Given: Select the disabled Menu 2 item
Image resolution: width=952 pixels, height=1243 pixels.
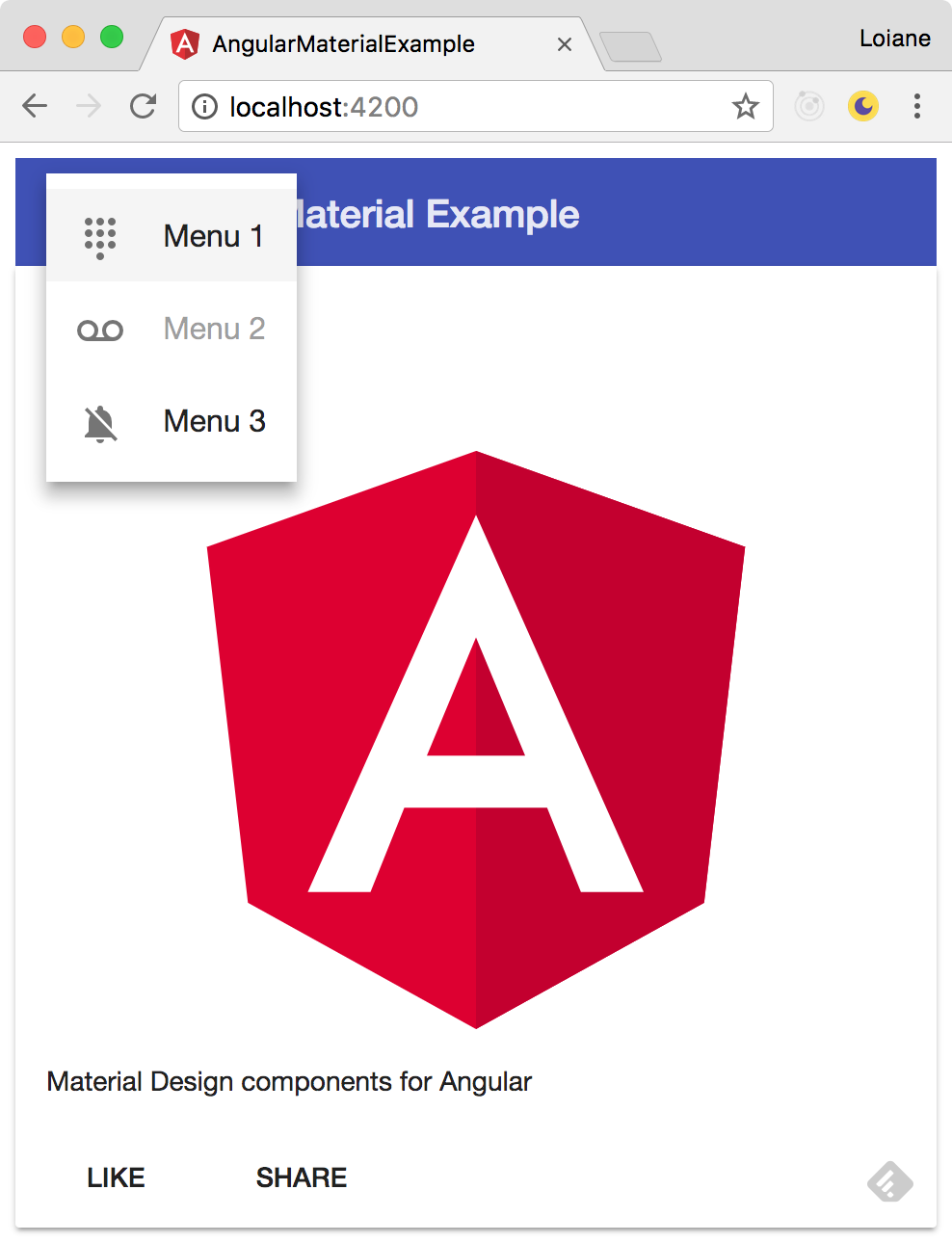Looking at the screenshot, I should click(172, 328).
